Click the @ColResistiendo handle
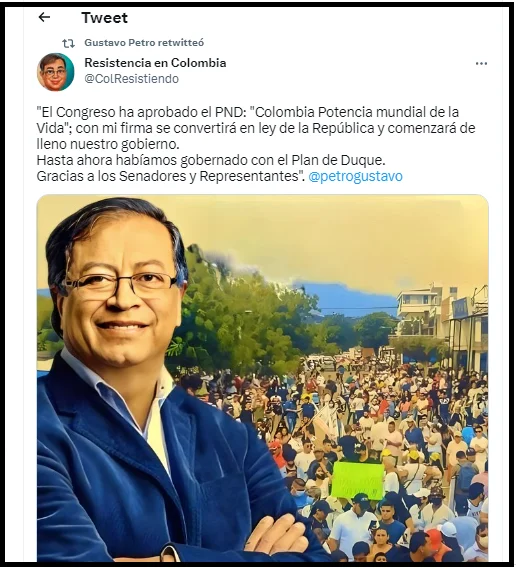Image resolution: width=516 pixels, height=569 pixels. click(132, 79)
